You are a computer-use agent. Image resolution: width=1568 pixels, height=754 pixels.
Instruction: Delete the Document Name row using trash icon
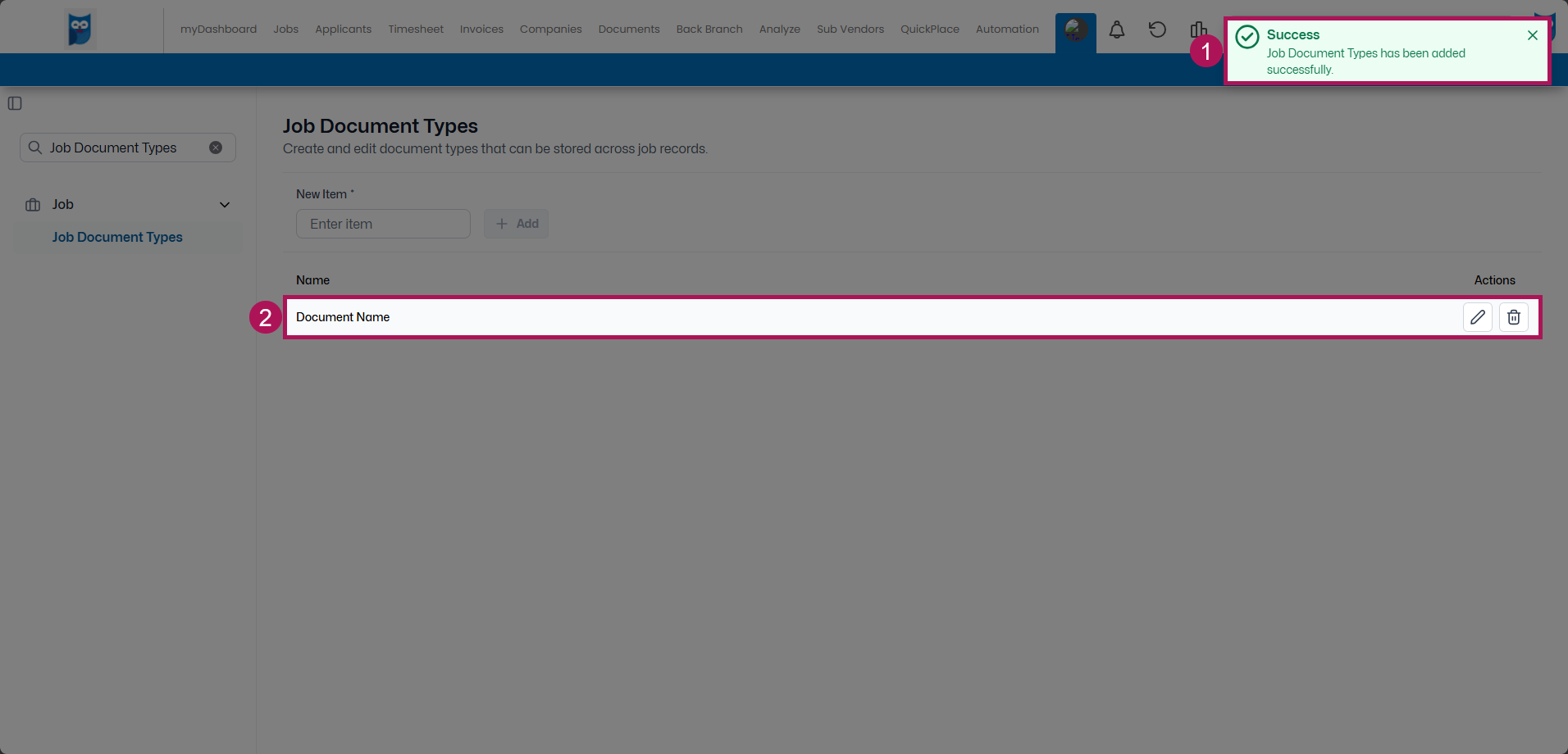(1514, 317)
